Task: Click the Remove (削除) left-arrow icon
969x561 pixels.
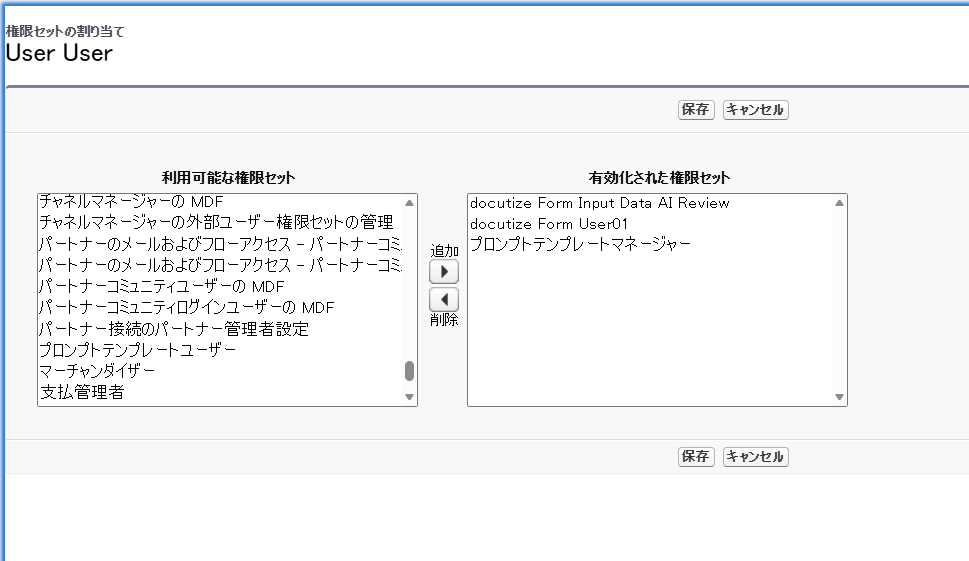Action: pos(444,300)
